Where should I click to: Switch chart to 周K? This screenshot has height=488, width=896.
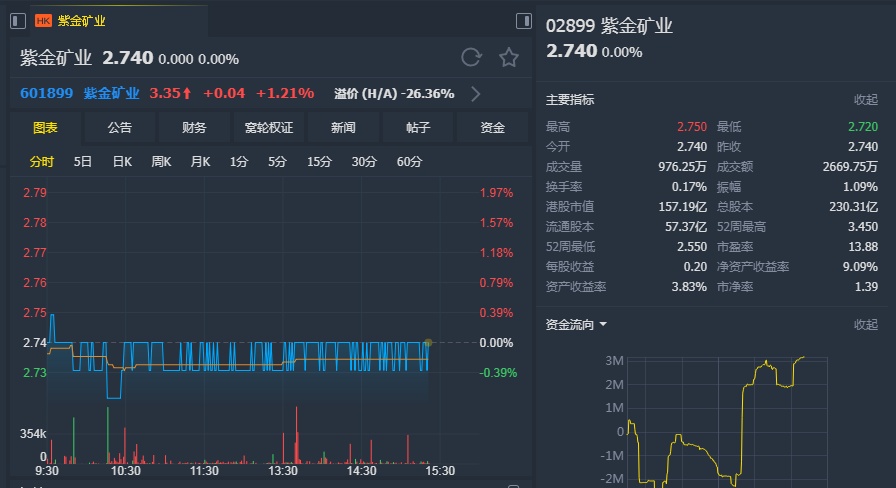click(x=161, y=162)
